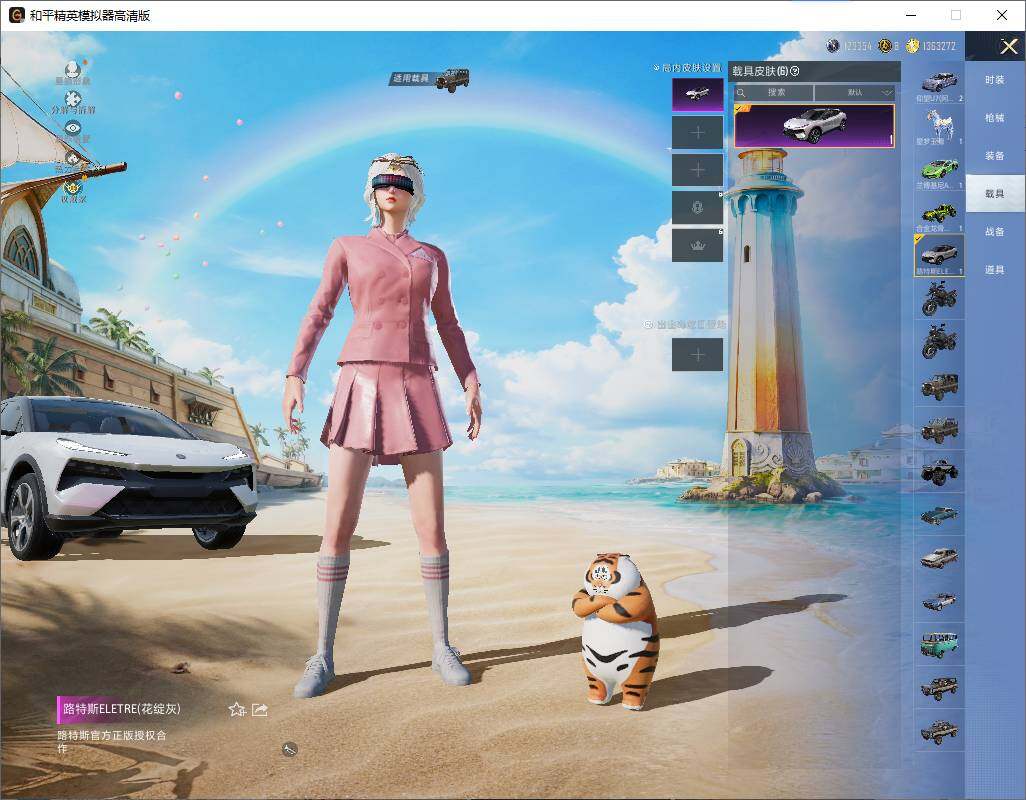Choose the teal bus vehicle thumbnail
The height and width of the screenshot is (800, 1026).
point(940,644)
